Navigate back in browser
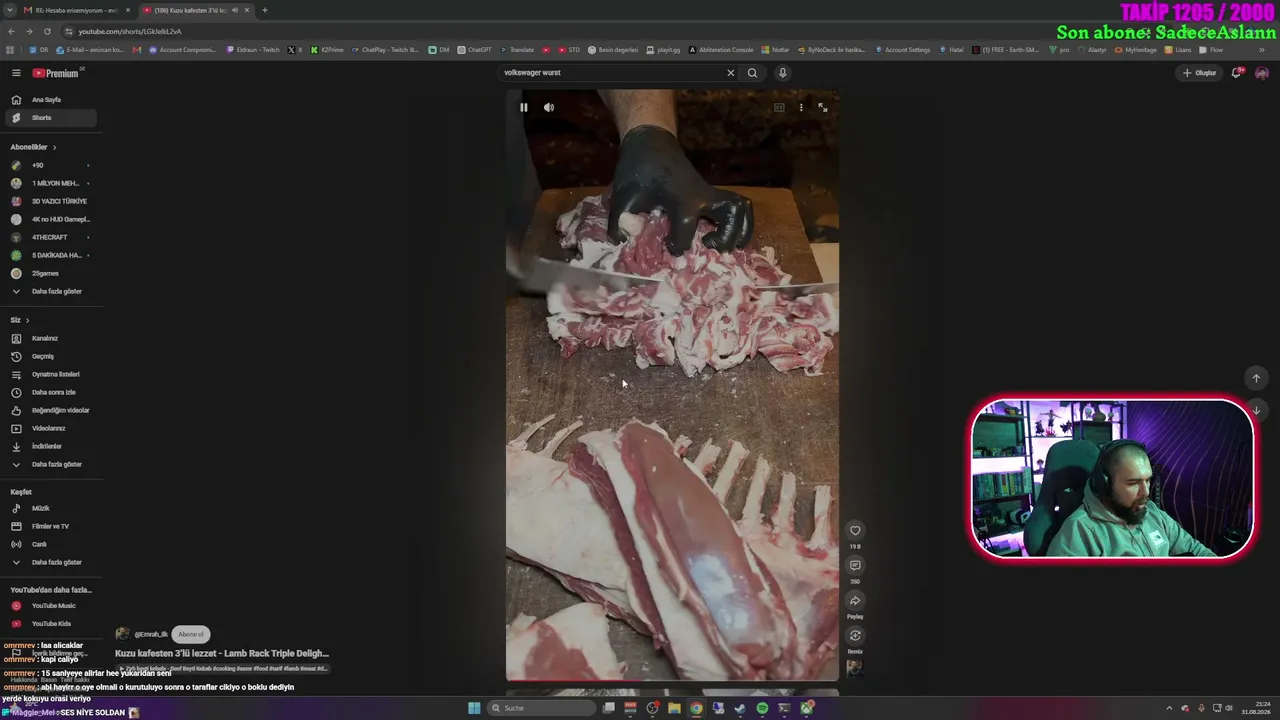Image resolution: width=1280 pixels, height=720 pixels. (11, 31)
